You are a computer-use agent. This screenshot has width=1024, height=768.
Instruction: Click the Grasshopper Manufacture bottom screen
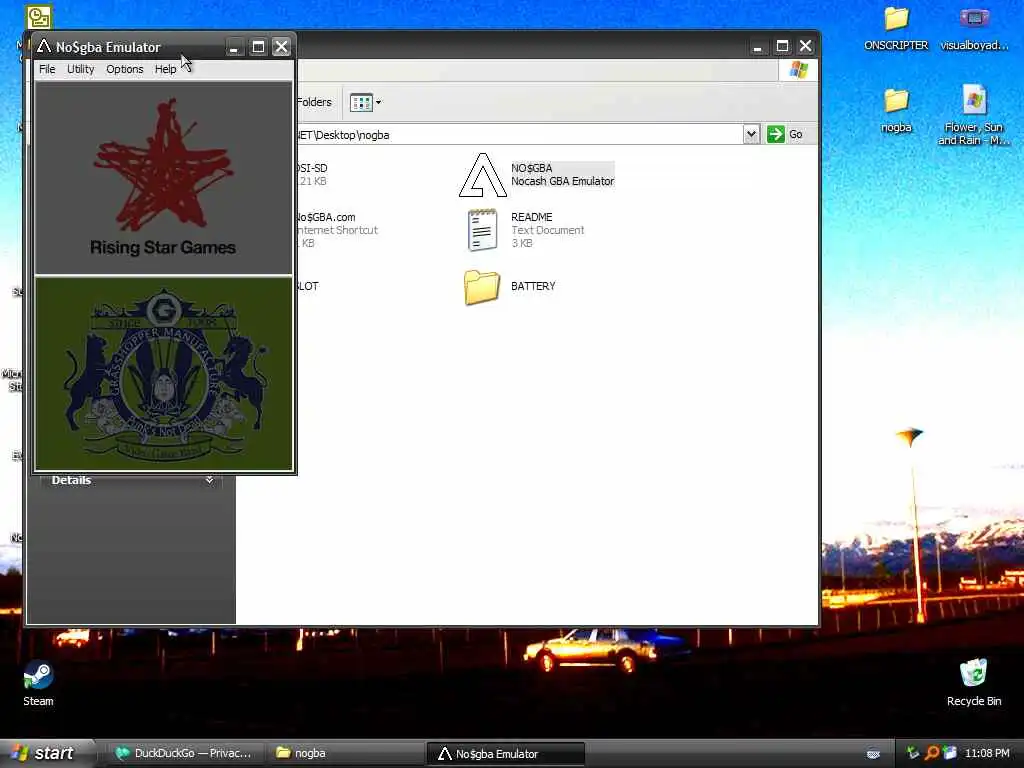tap(163, 373)
